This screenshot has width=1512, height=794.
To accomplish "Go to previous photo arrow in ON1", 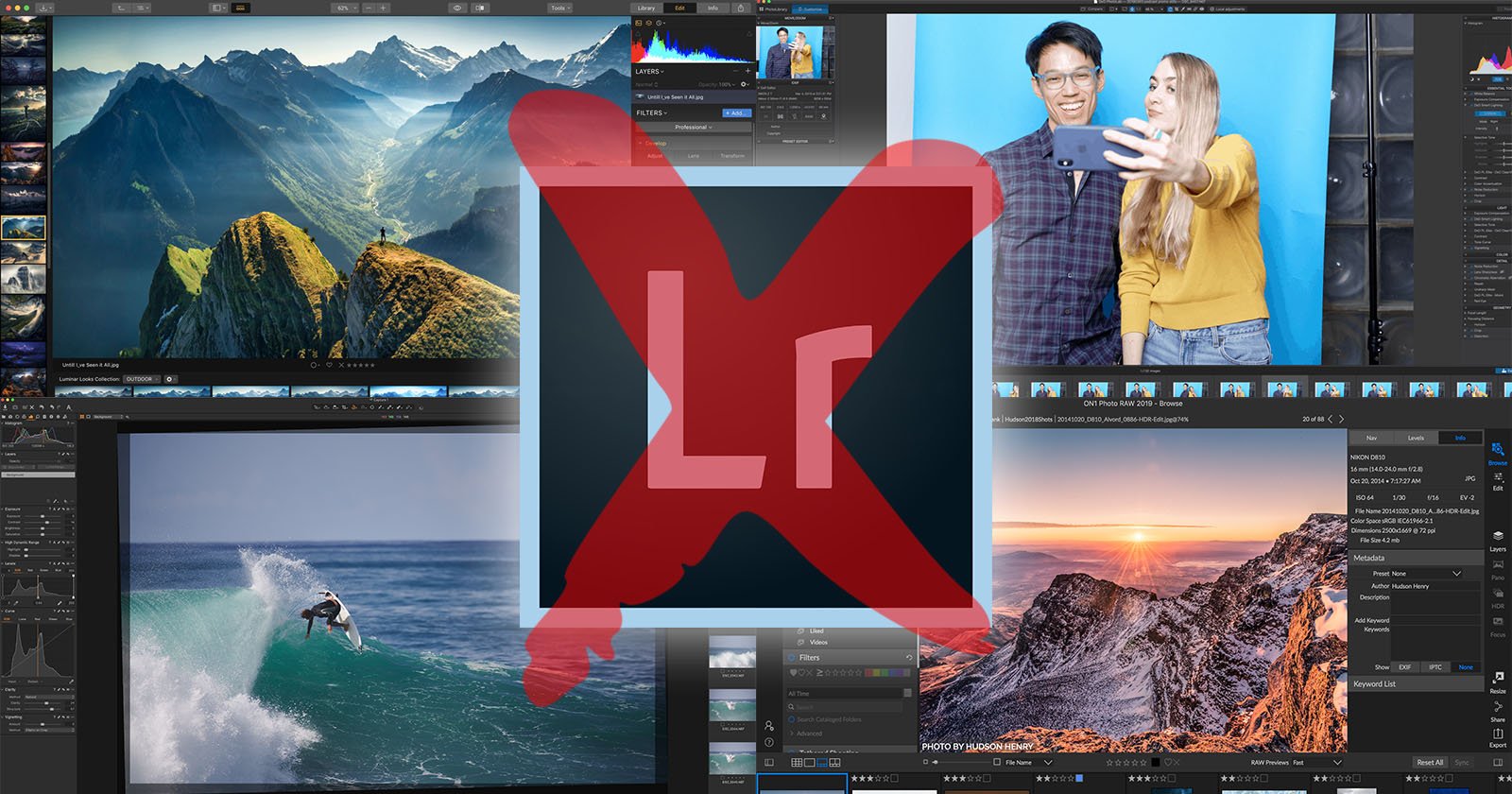I will click(1330, 419).
